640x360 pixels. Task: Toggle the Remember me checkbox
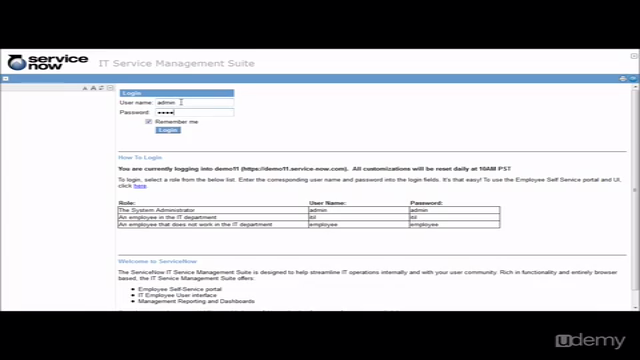[149, 122]
